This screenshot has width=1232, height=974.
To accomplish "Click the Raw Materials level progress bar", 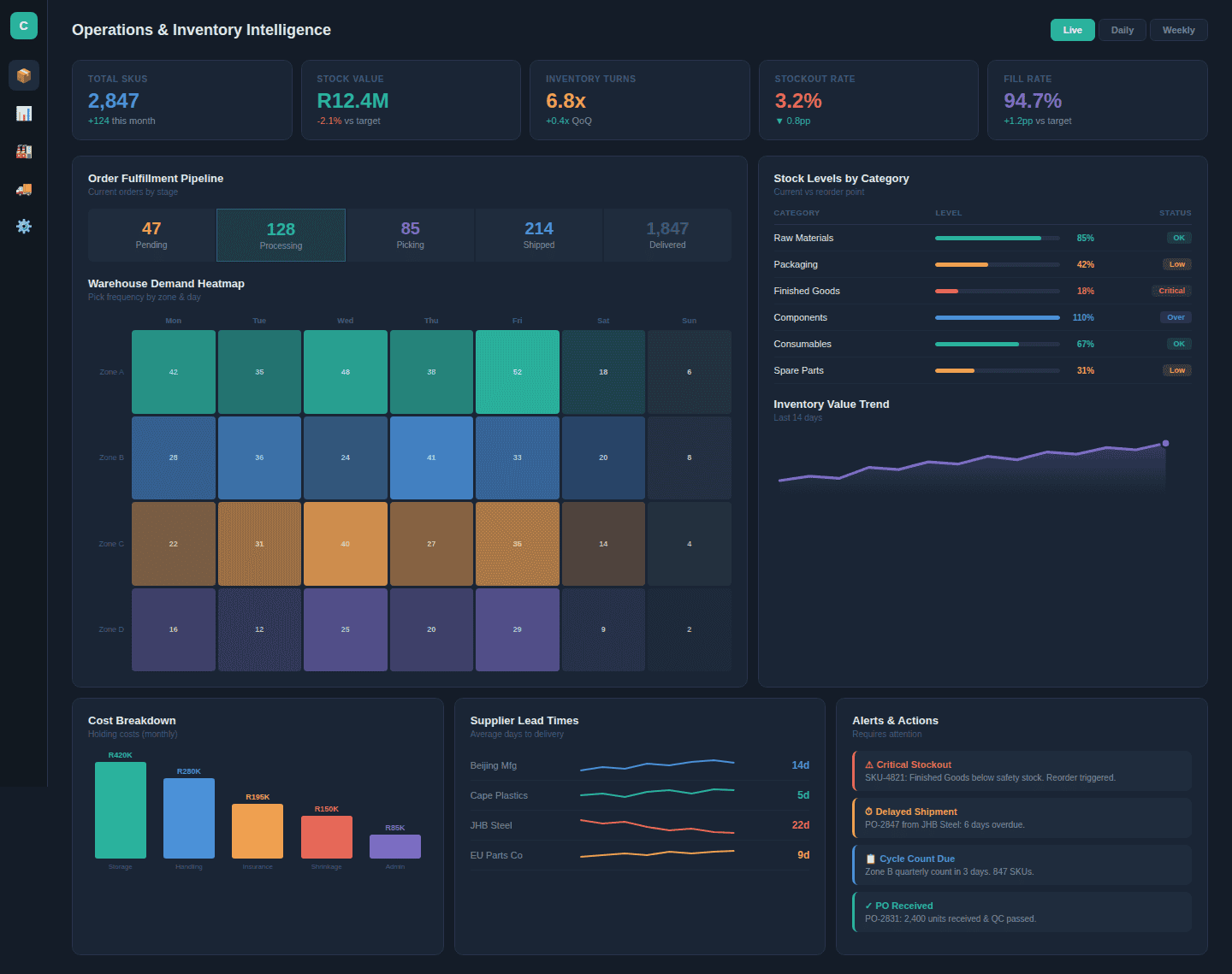I will 997,238.
